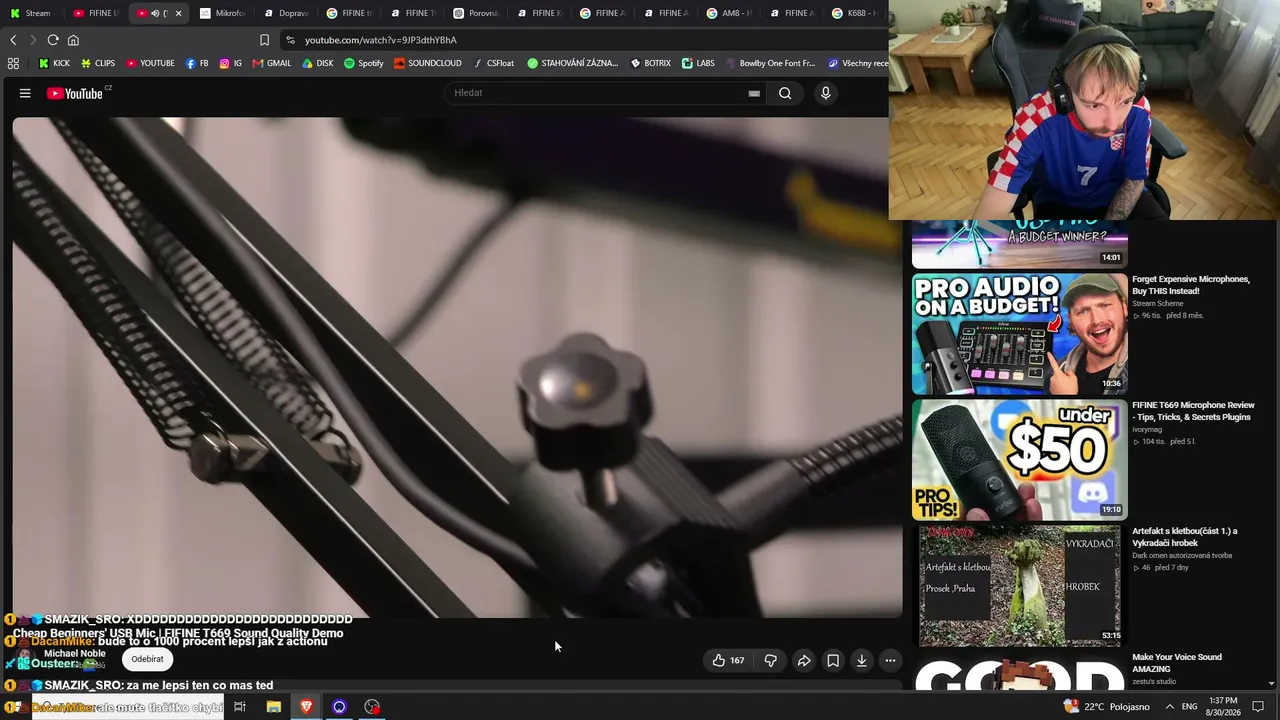
Task: Open the GMAIL bookmark
Action: tap(272, 63)
